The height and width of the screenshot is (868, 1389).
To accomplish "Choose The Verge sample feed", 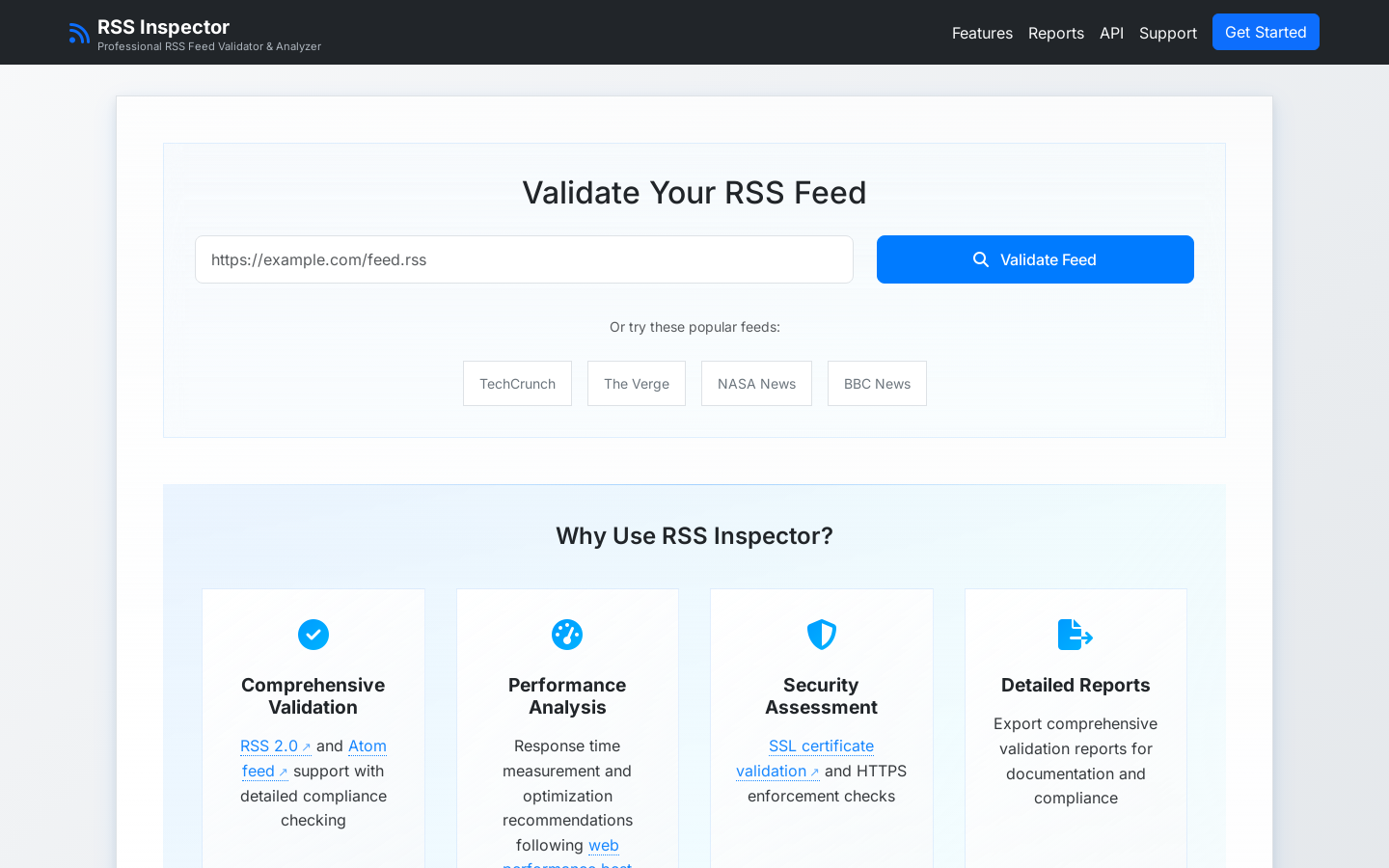I will 637,384.
